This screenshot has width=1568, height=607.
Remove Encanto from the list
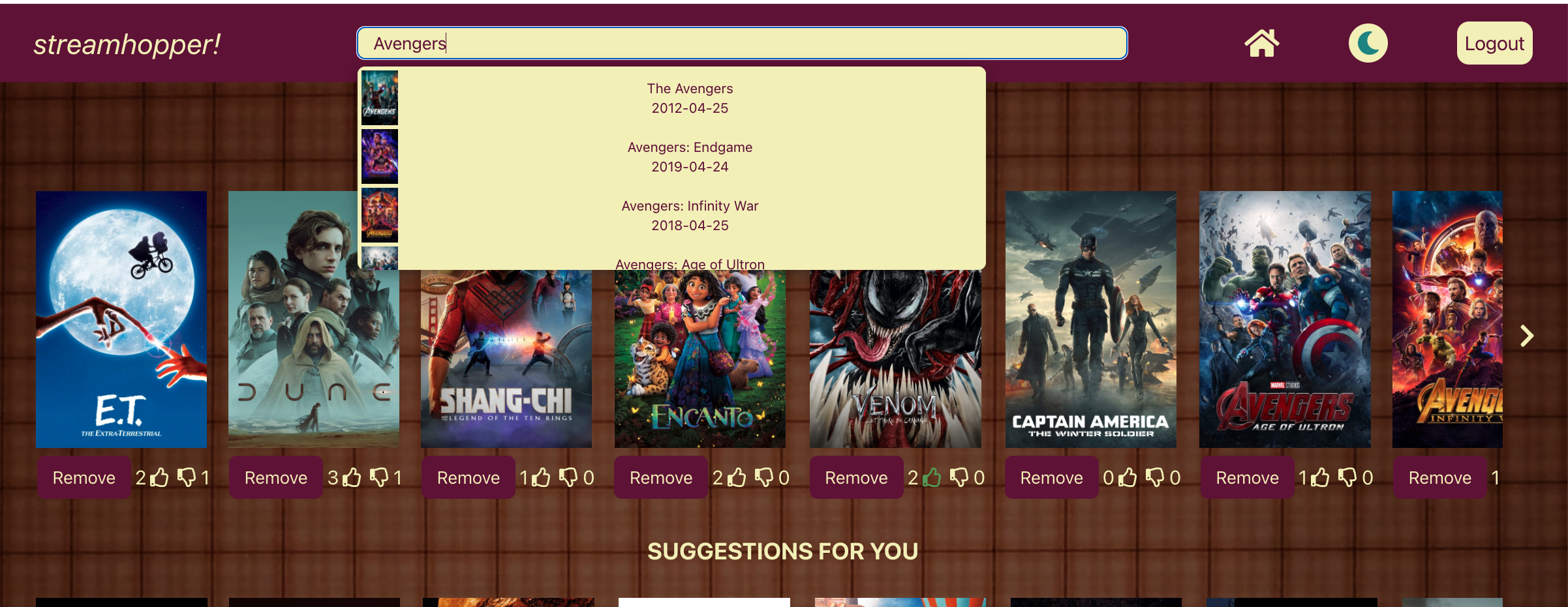[x=660, y=478]
